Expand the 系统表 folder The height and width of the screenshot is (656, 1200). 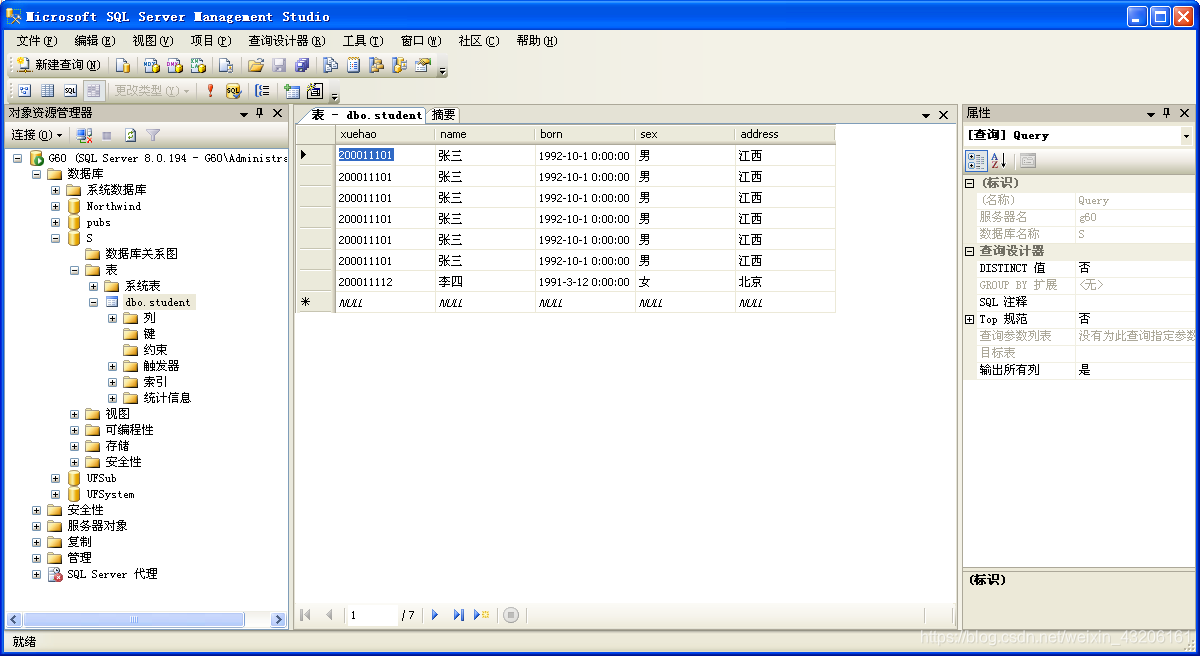coord(94,286)
